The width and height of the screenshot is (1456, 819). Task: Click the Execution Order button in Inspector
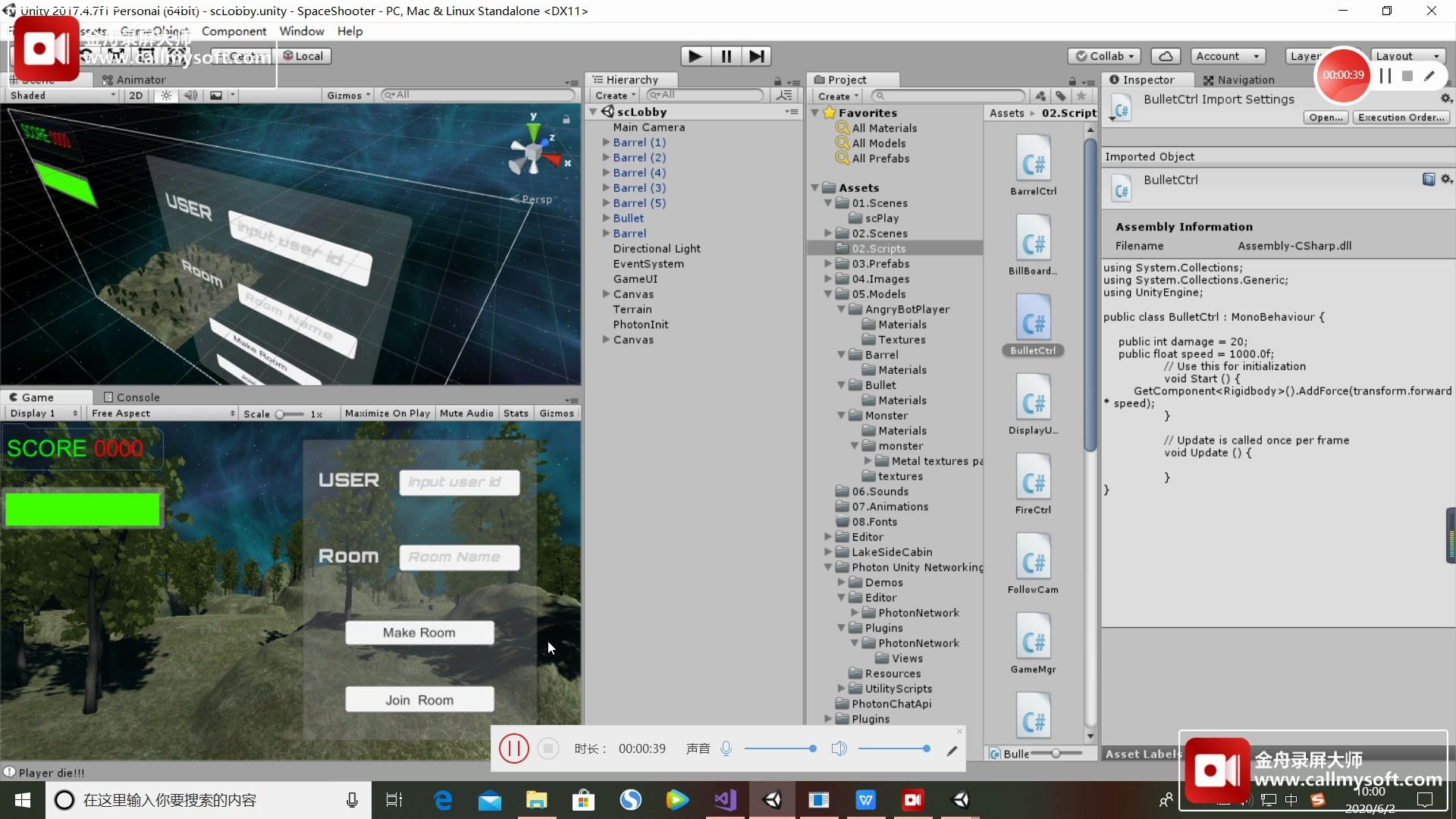1400,118
